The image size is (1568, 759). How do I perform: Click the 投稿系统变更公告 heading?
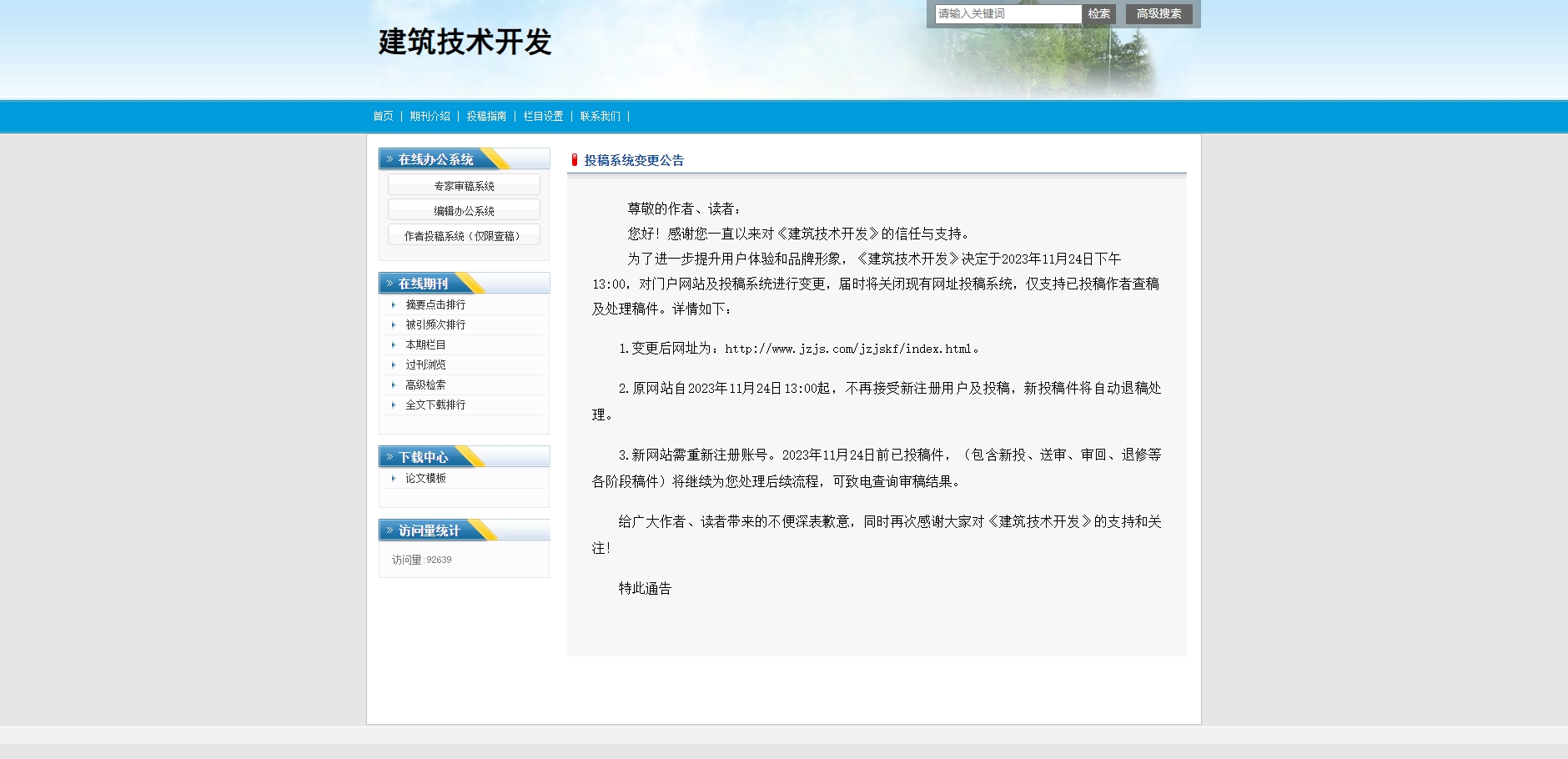[634, 160]
